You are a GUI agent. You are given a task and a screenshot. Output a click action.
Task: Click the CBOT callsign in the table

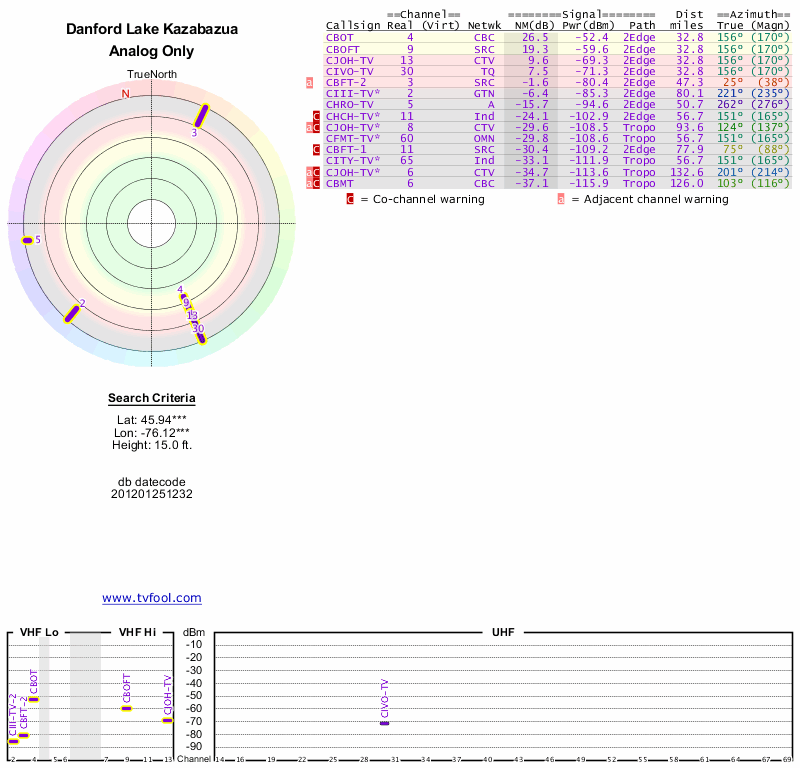point(340,37)
